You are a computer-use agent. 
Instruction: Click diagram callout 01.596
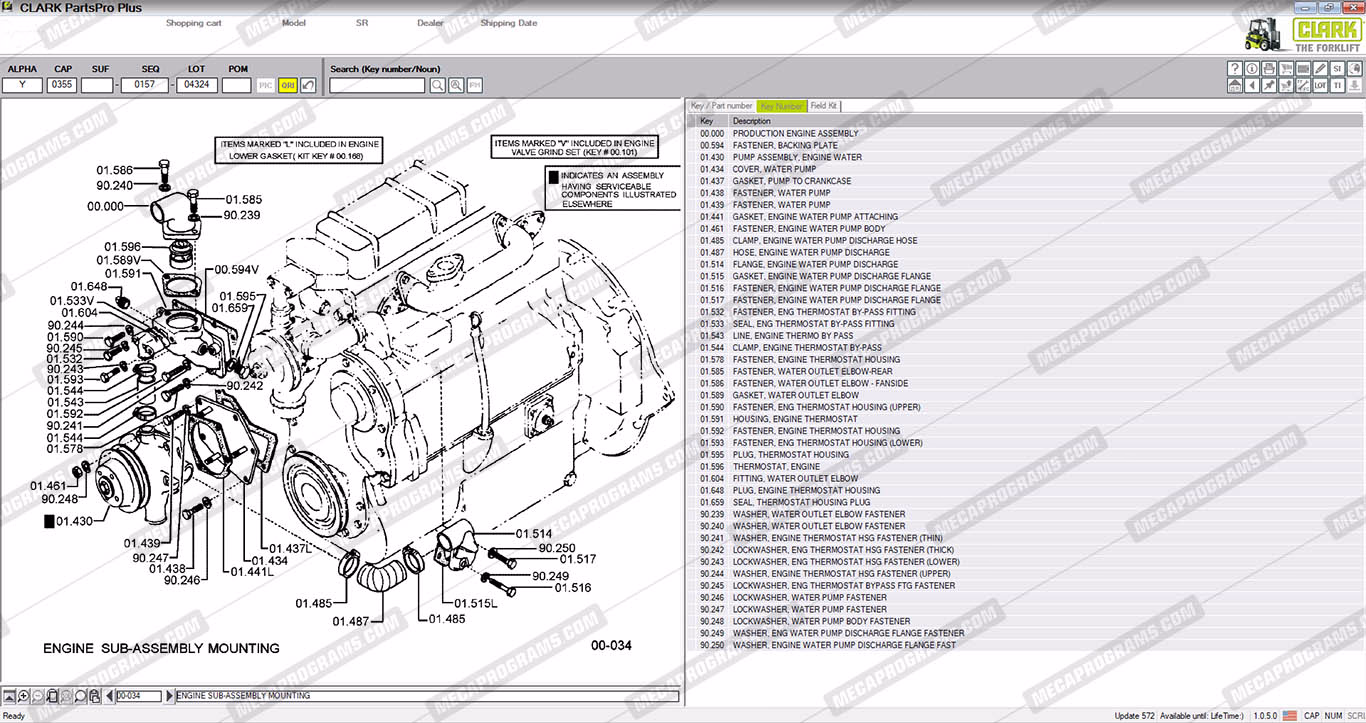123,246
